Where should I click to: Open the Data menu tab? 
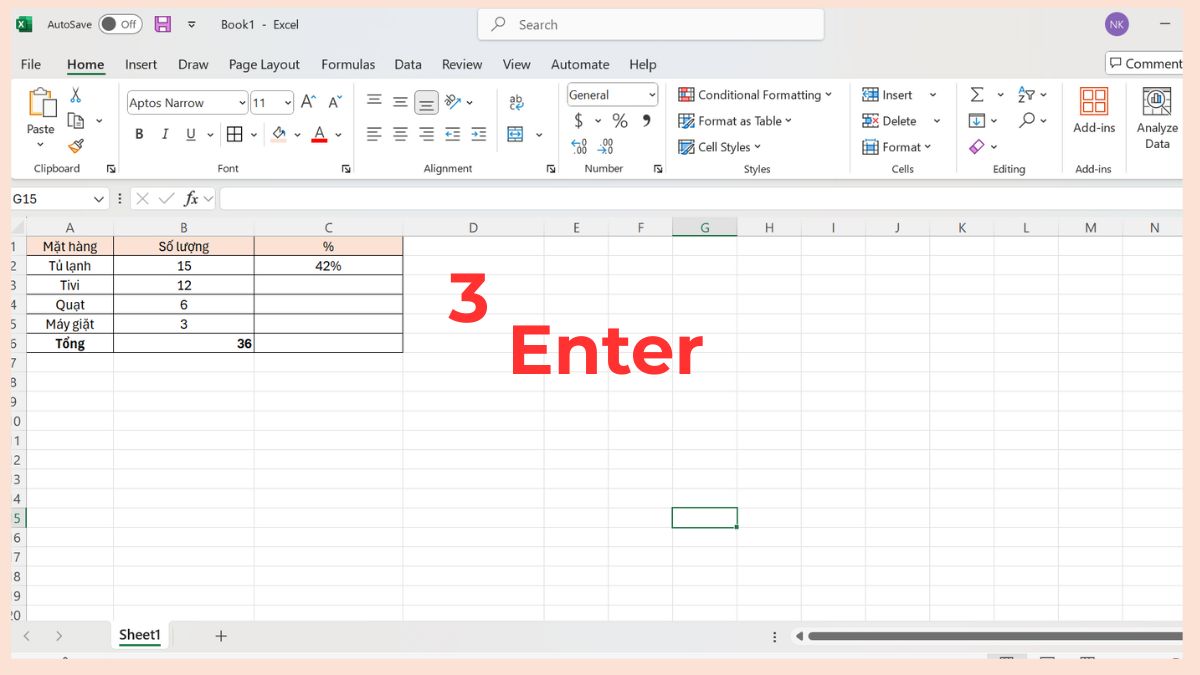(x=407, y=64)
